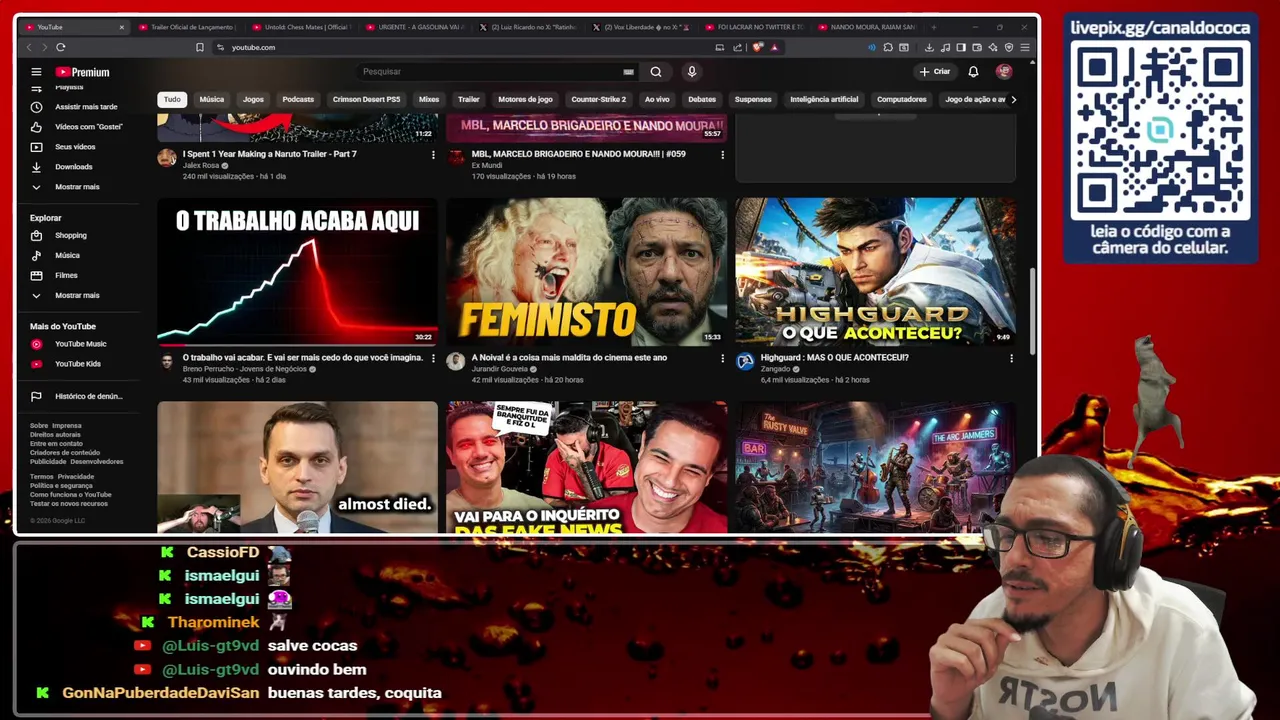The height and width of the screenshot is (720, 1280).
Task: Select the Counter-Strike 2 chip
Action: click(598, 99)
